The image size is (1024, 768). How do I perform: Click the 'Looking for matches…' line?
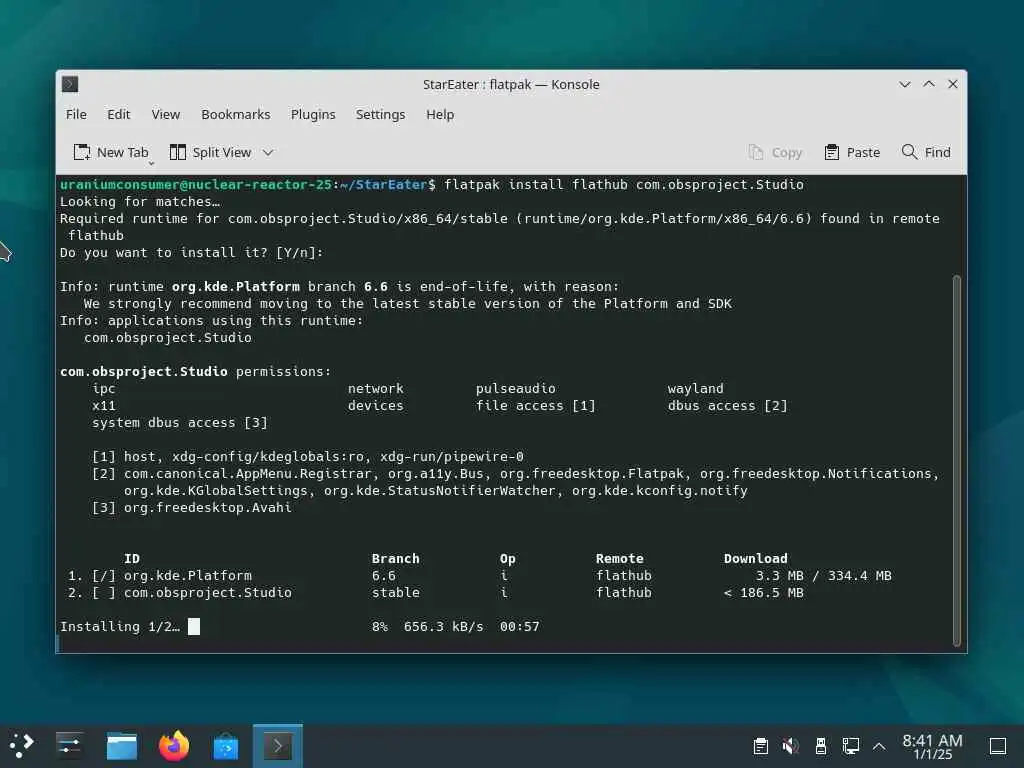[x=140, y=201]
